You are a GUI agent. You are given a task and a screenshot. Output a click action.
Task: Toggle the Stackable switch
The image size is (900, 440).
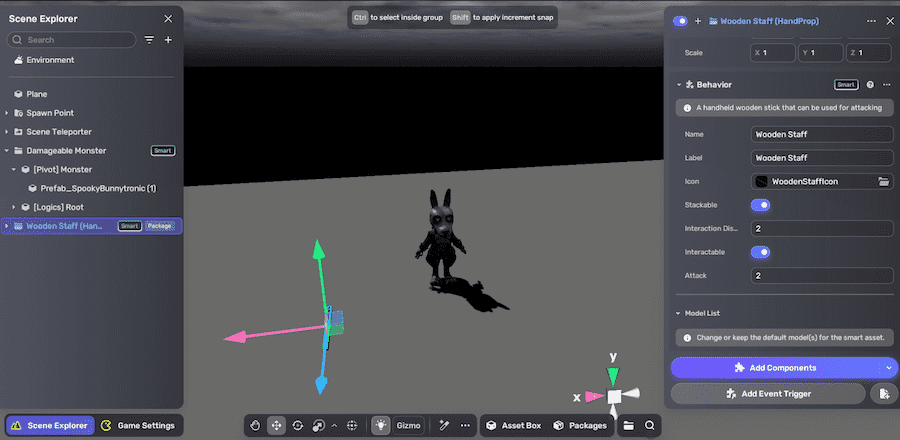[x=760, y=205]
